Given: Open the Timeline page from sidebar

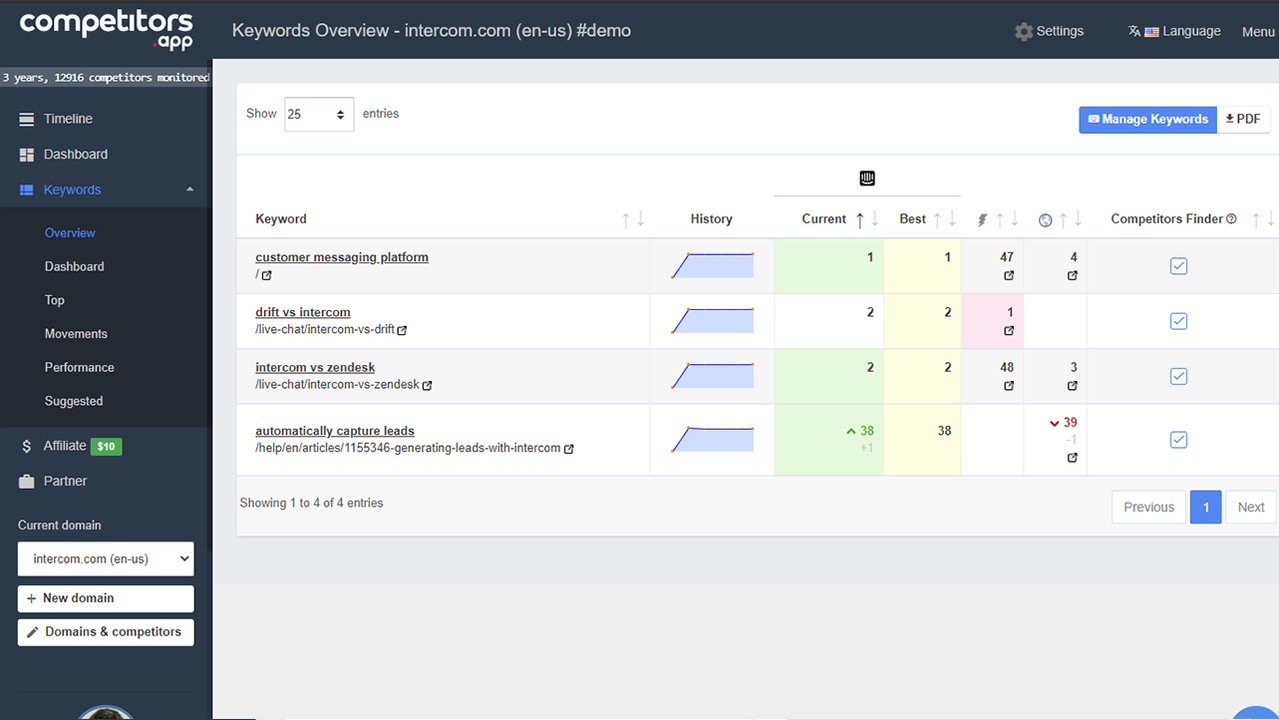Looking at the screenshot, I should (x=68, y=119).
